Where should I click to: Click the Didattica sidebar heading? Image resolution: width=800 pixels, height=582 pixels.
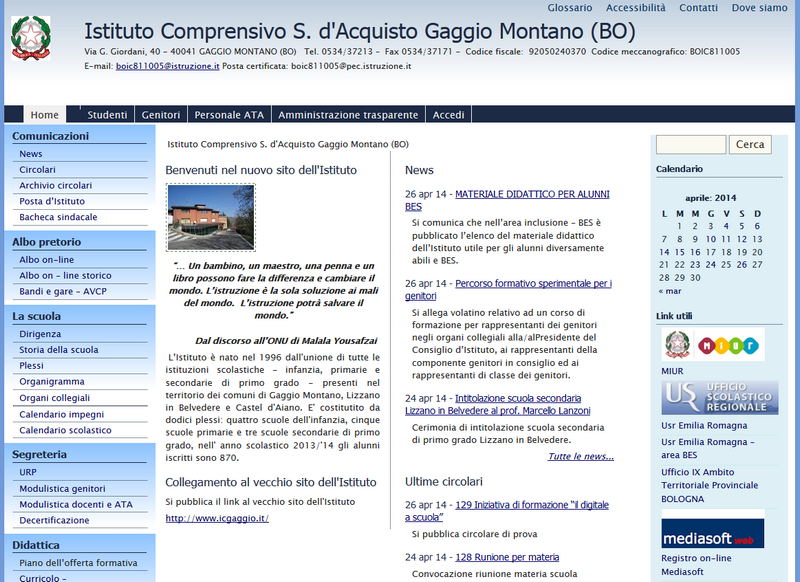point(36,545)
